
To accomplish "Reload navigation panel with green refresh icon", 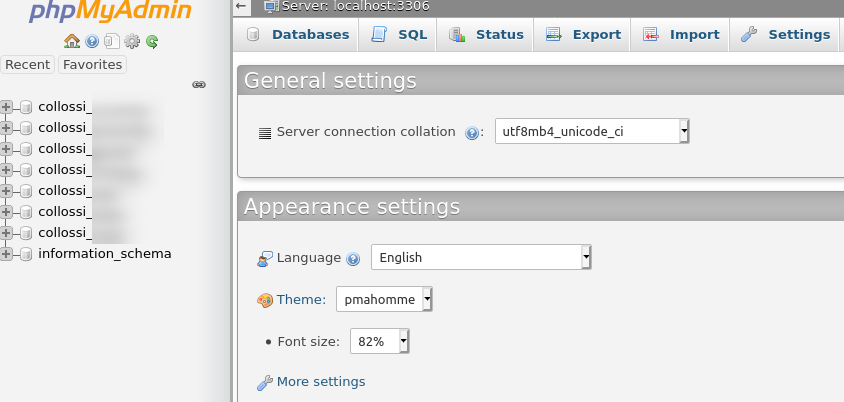I will (152, 41).
